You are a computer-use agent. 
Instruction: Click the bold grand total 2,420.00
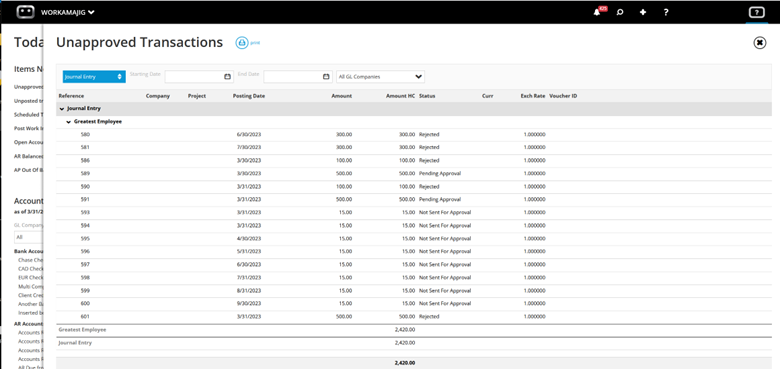click(405, 363)
